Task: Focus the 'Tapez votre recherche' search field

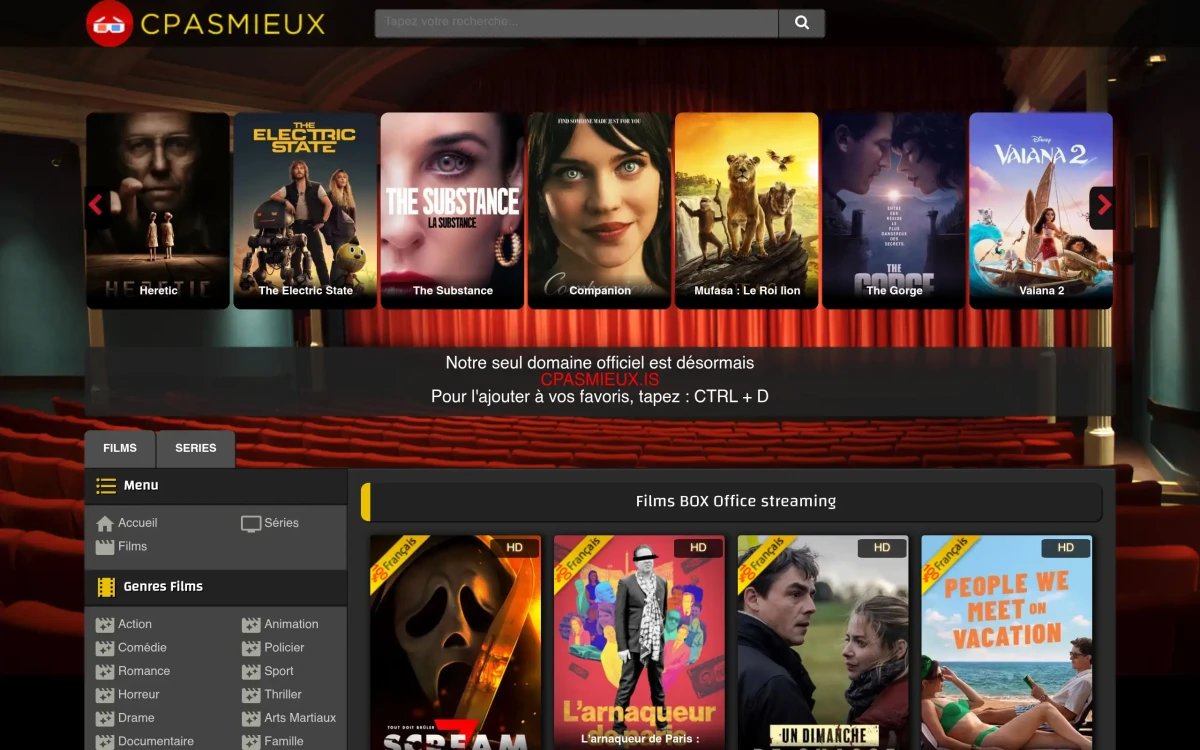Action: 576,23
